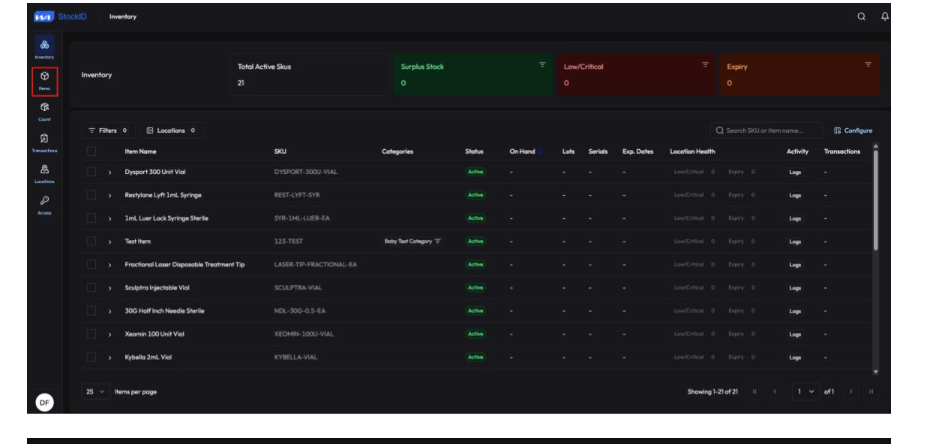Sort by Item Name column header
The height and width of the screenshot is (444, 933).
pyautogui.click(x=140, y=152)
